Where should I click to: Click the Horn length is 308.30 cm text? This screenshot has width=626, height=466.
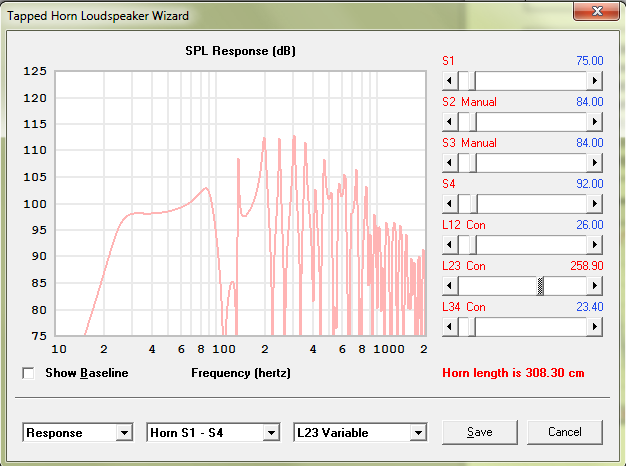[513, 373]
